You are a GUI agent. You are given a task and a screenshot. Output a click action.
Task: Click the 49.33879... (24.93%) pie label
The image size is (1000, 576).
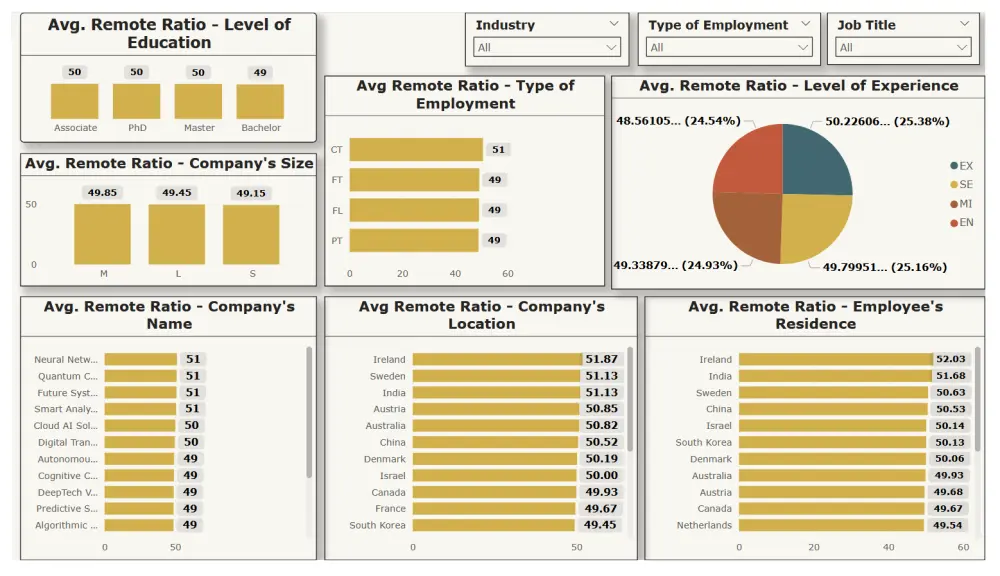[x=675, y=265]
